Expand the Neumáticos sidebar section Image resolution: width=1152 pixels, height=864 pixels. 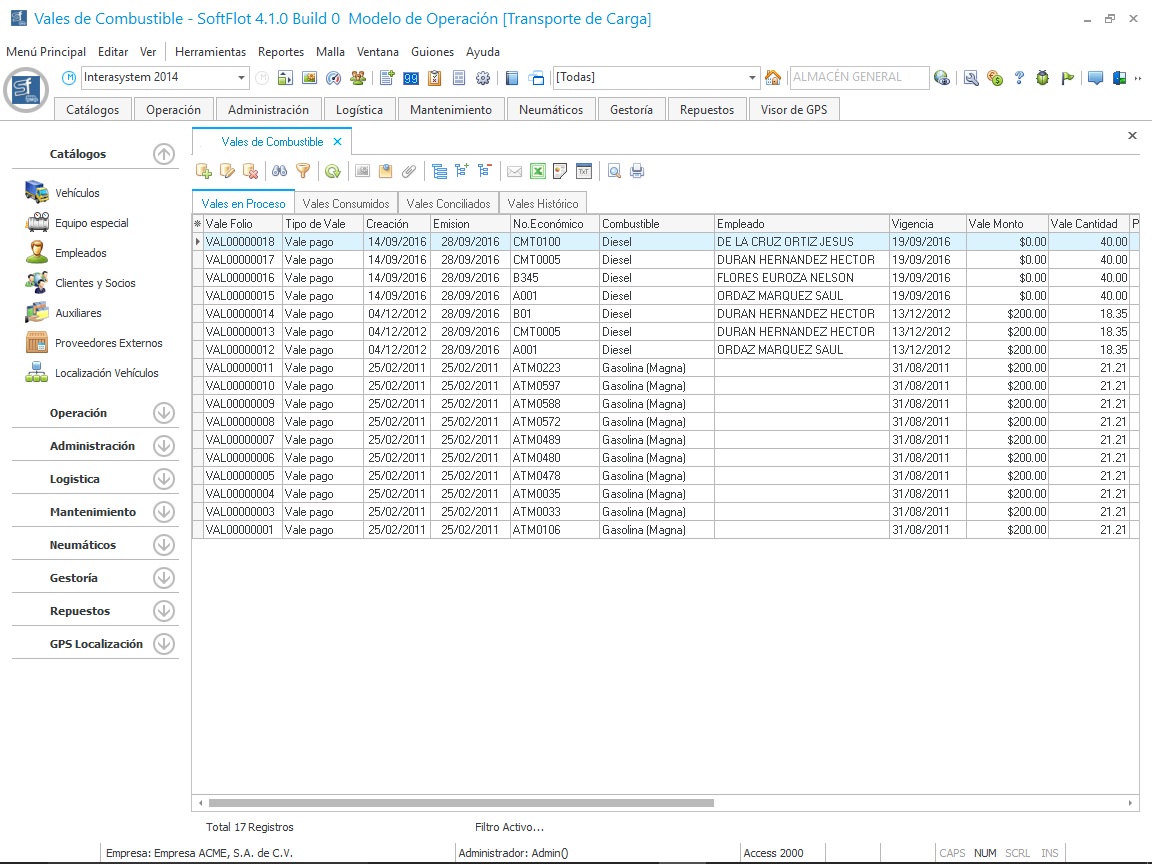[x=164, y=545]
